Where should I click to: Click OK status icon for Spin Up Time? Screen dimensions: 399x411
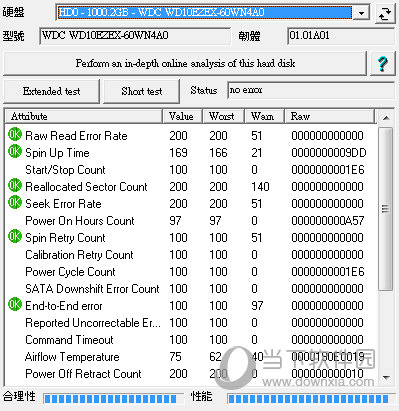(15, 151)
